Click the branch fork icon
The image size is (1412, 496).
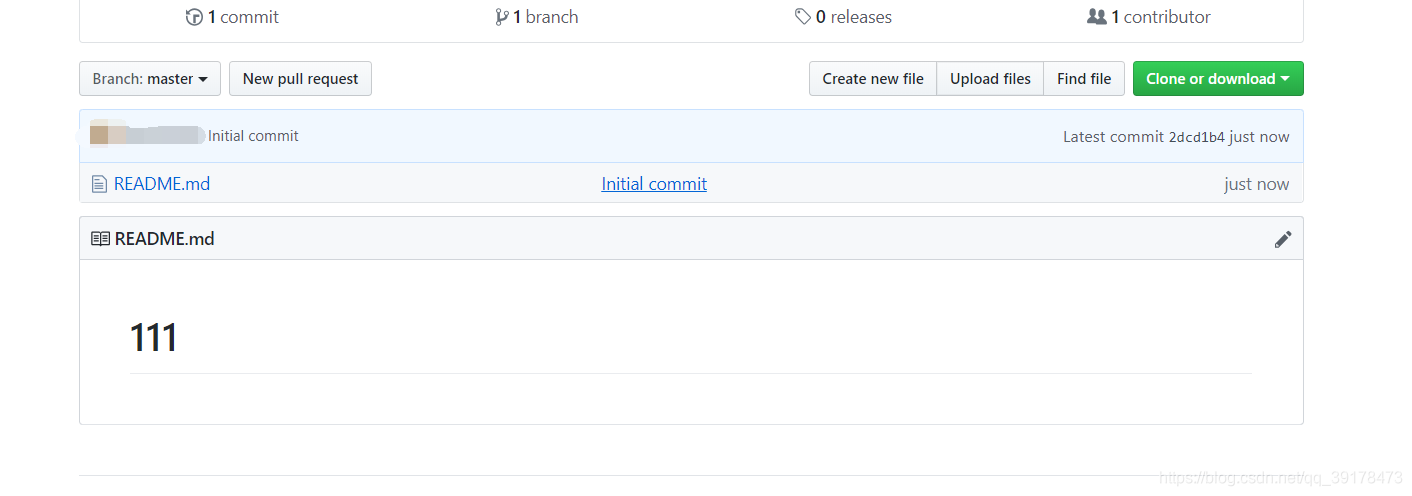point(501,17)
